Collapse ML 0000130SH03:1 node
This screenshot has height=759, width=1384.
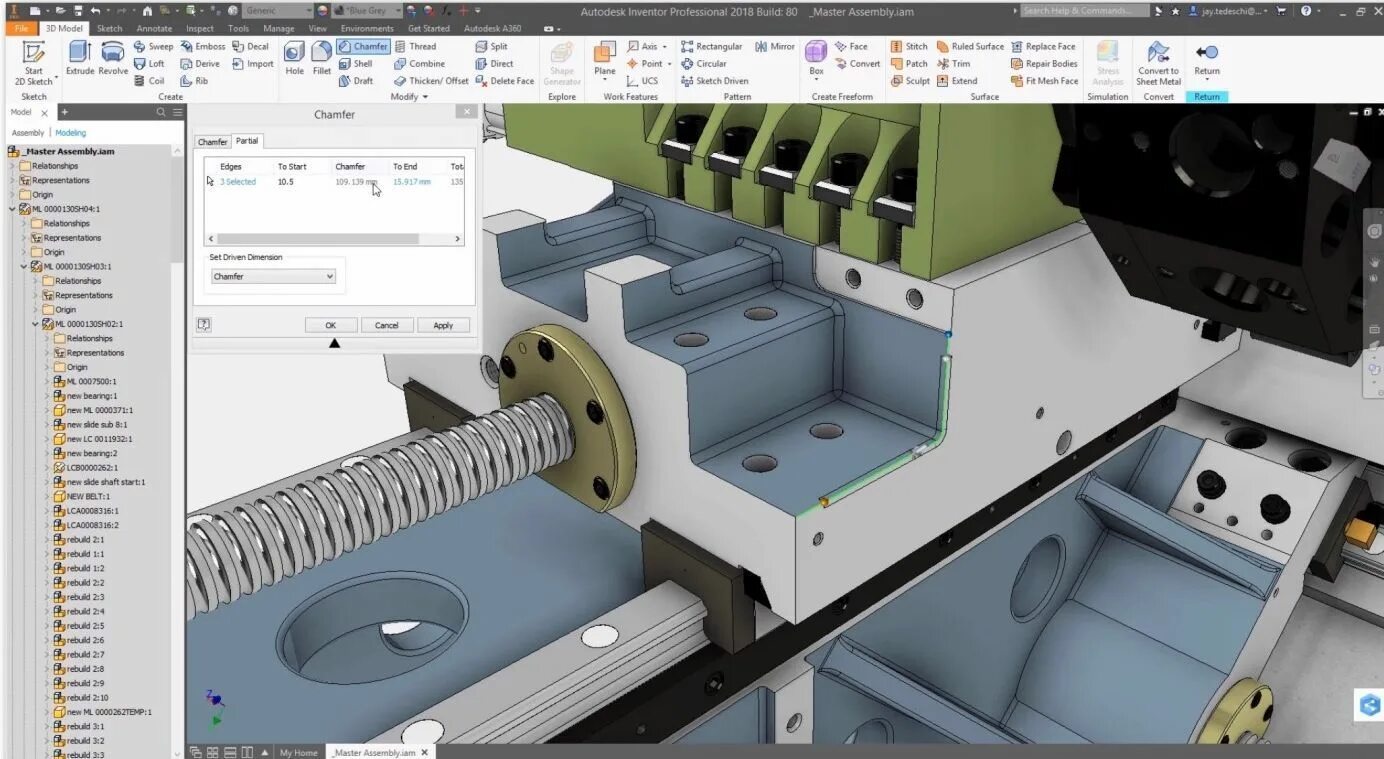point(25,267)
